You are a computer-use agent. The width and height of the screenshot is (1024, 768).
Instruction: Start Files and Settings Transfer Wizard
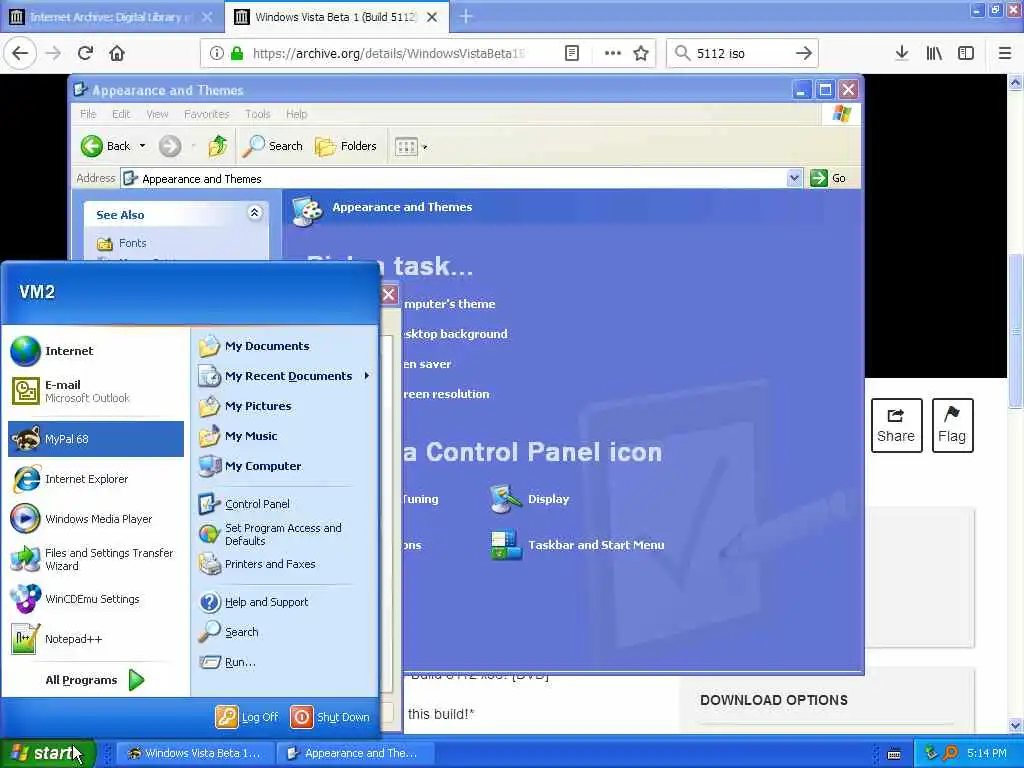coord(96,559)
